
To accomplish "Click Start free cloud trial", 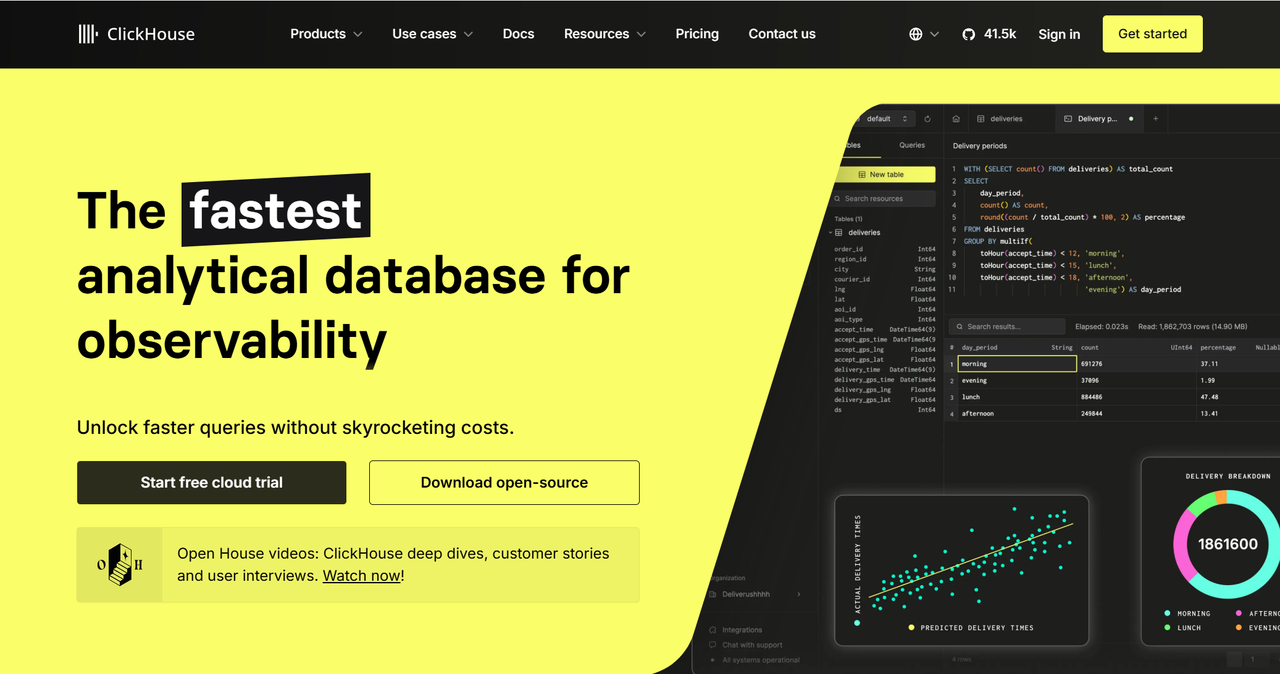I will tap(212, 483).
